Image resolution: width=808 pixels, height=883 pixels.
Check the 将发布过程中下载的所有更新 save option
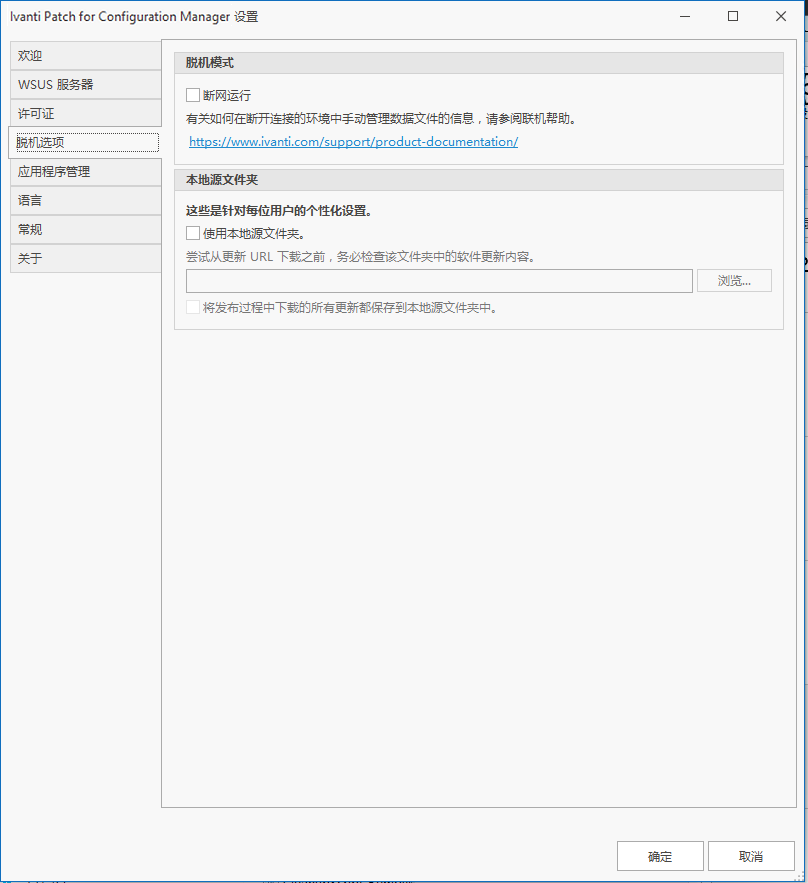pos(193,307)
